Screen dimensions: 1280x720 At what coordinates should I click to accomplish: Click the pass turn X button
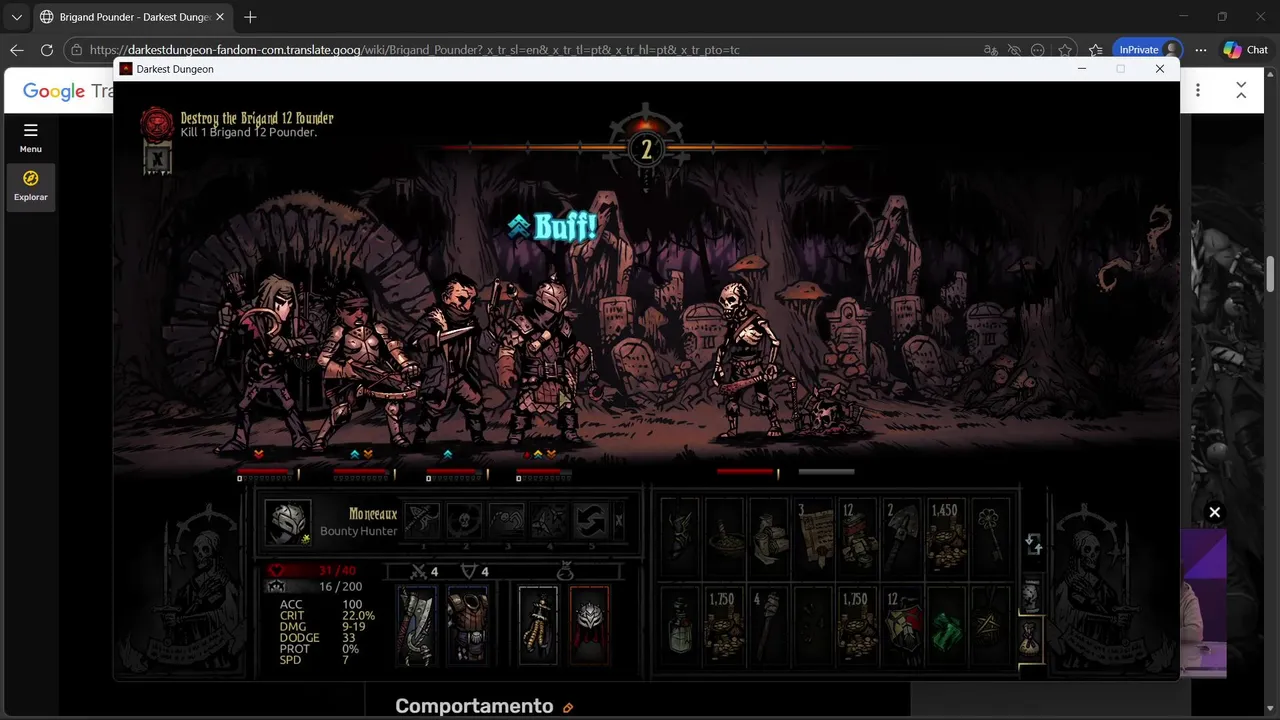(619, 521)
